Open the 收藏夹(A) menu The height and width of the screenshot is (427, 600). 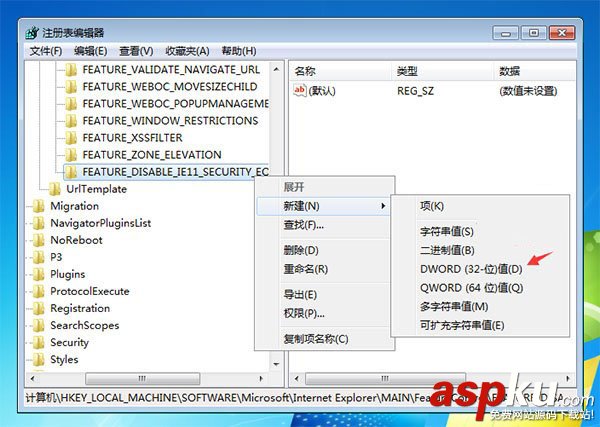tap(187, 51)
